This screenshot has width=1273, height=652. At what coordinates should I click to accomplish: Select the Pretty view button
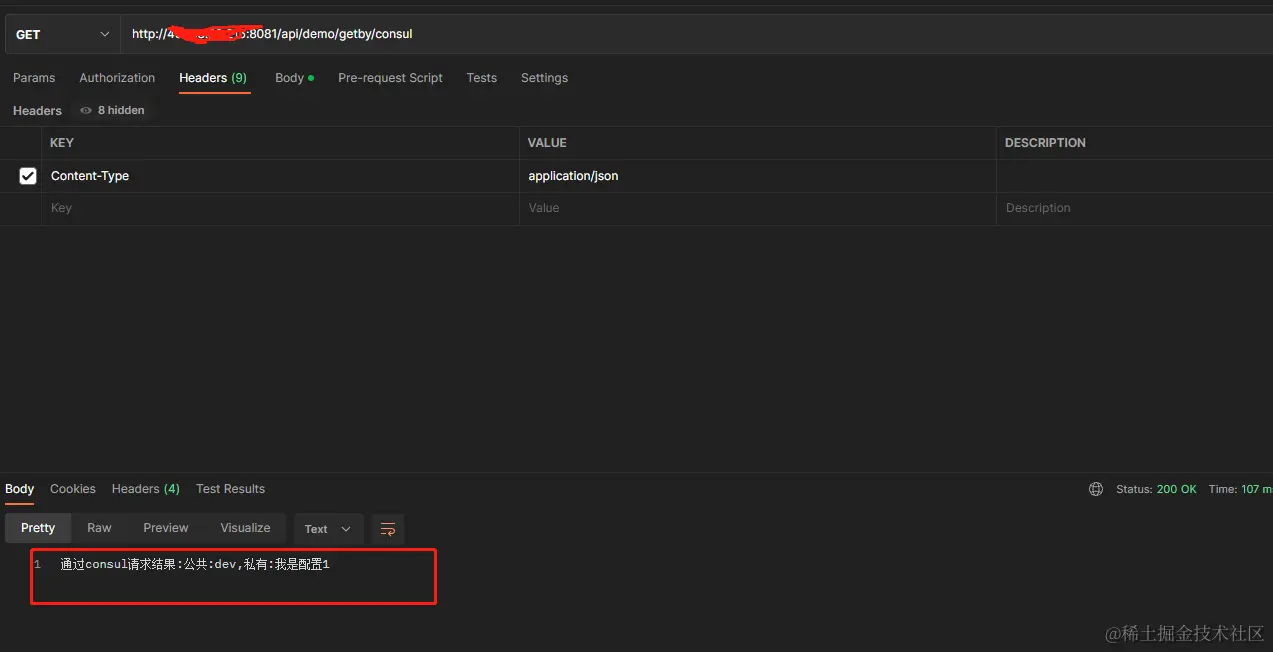[38, 528]
